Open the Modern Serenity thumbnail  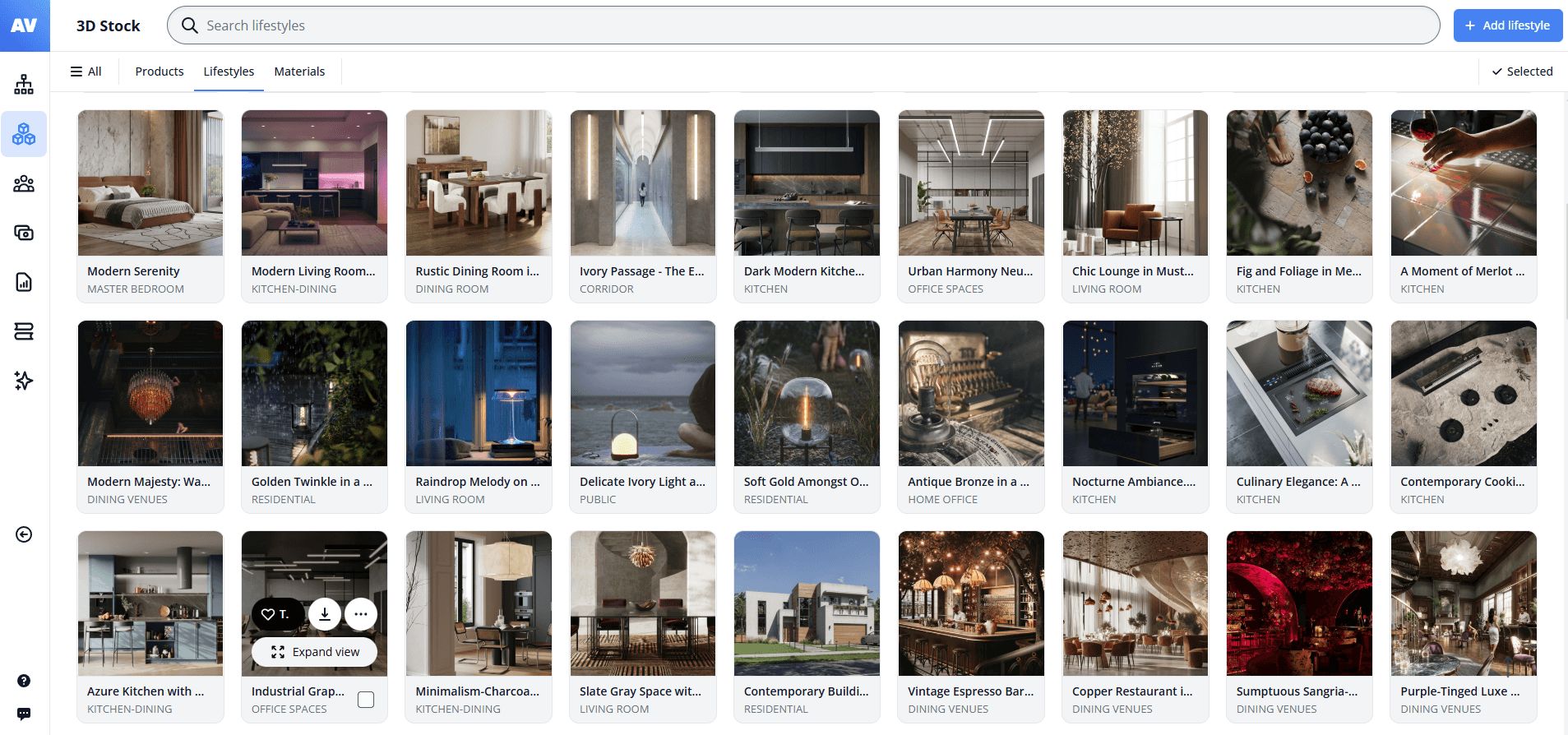pyautogui.click(x=150, y=183)
